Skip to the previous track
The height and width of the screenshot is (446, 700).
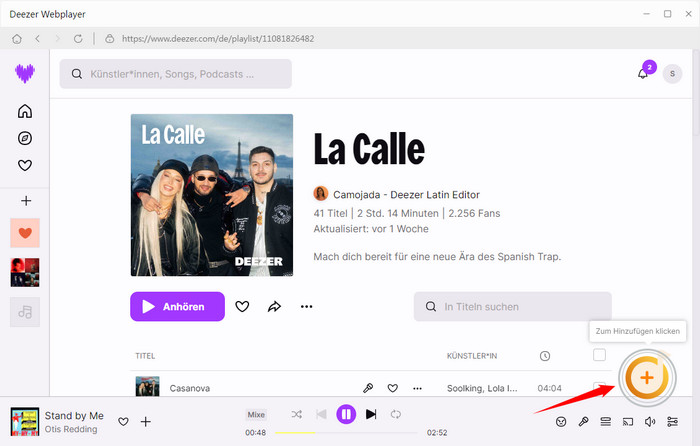[x=321, y=414]
